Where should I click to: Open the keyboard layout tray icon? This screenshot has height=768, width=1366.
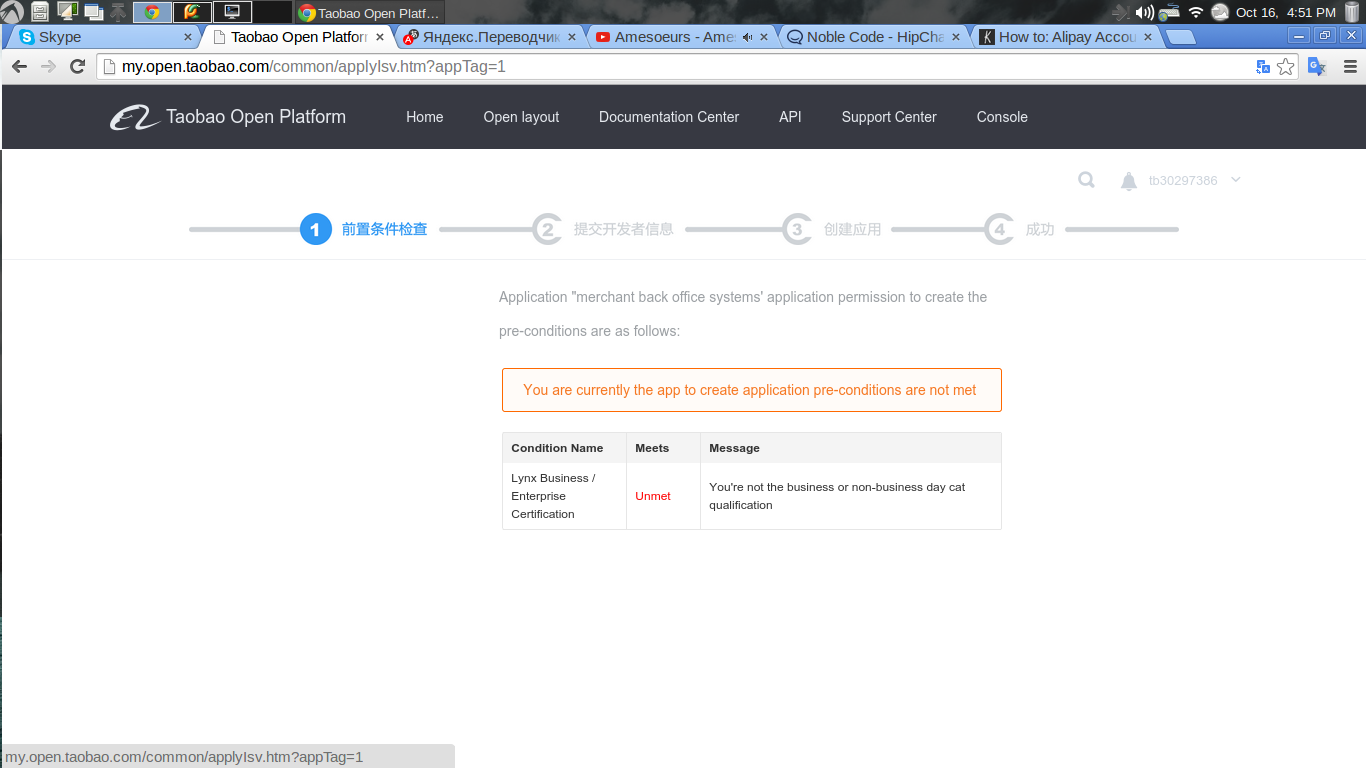click(x=1169, y=12)
